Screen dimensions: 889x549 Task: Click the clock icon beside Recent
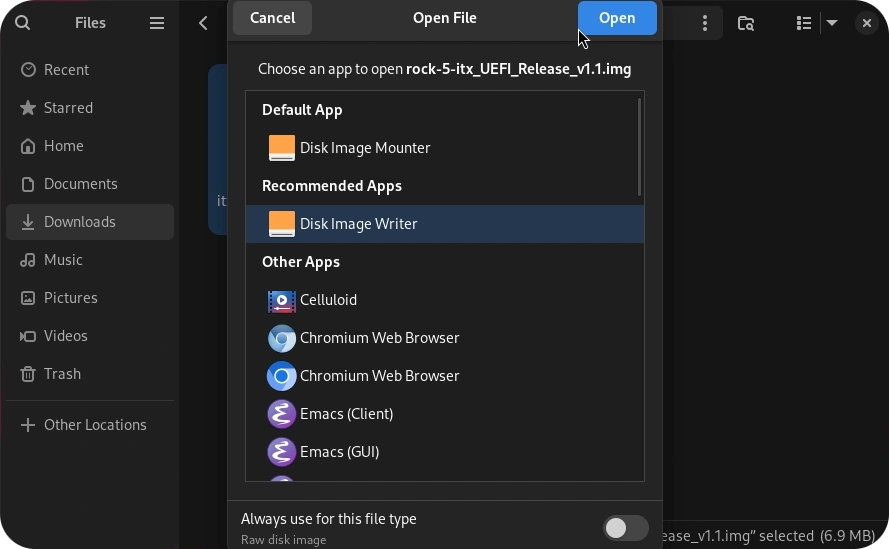[28, 70]
